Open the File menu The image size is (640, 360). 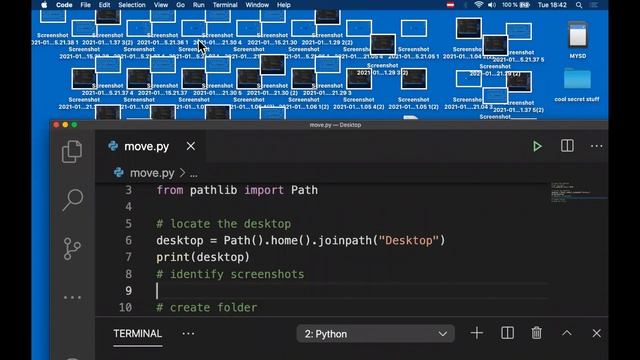(x=85, y=5)
